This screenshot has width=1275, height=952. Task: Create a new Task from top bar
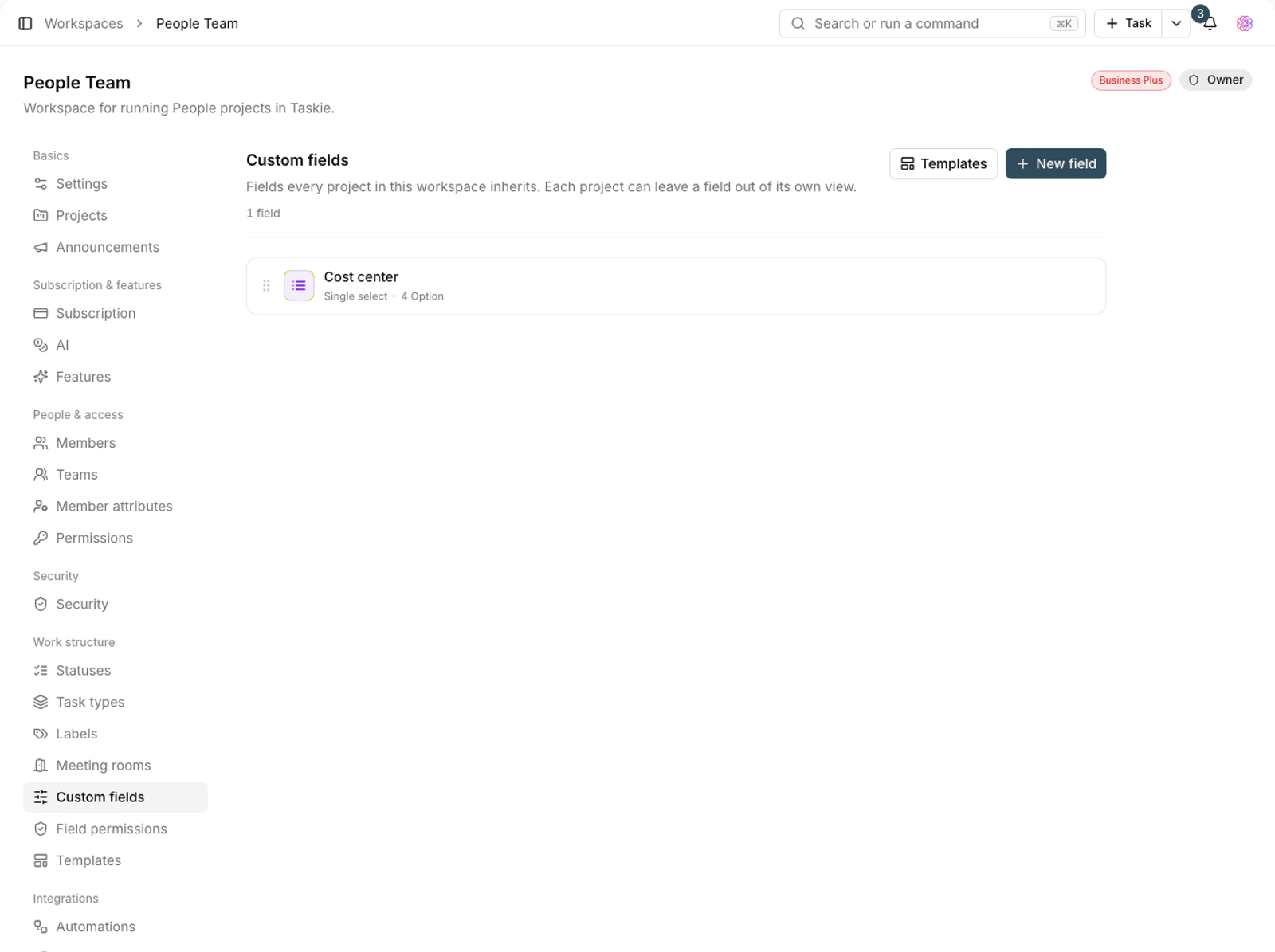[1128, 24]
